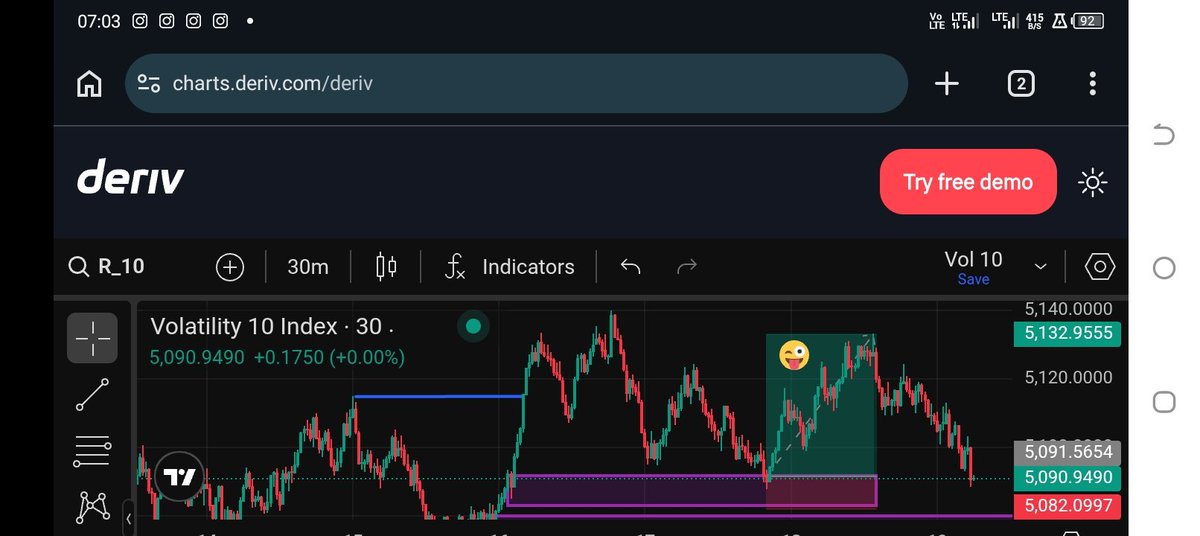Click Save under Vol 10
This screenshot has width=1200, height=536.
pos(973,280)
